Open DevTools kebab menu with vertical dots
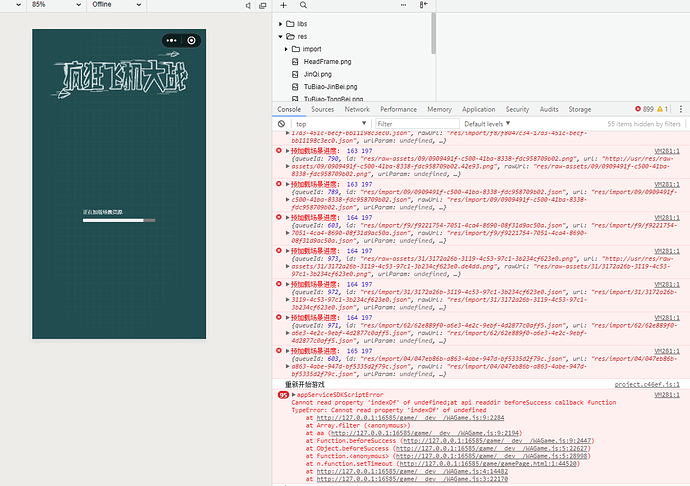The height and width of the screenshot is (486, 690). (x=681, y=109)
